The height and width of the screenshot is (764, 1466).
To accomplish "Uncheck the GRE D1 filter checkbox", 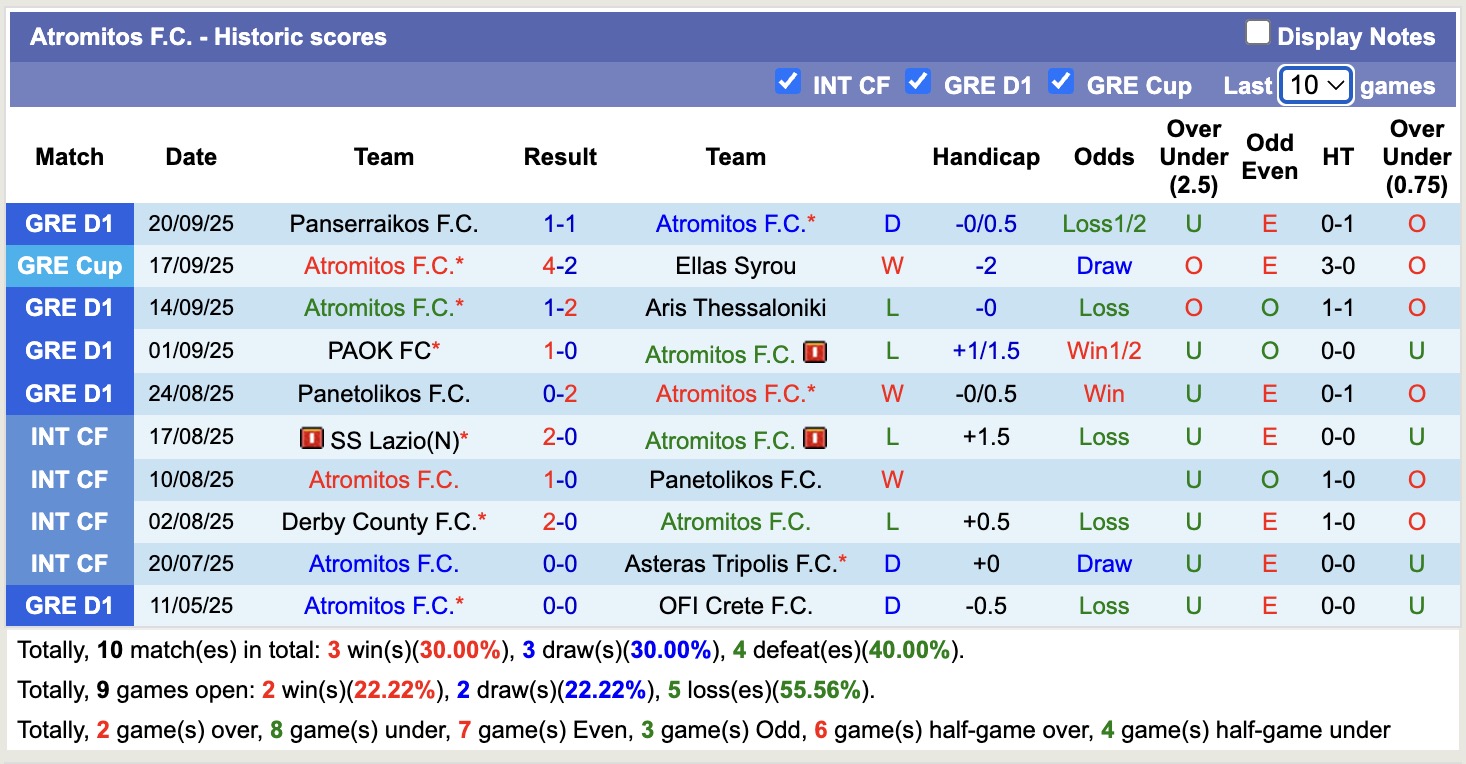I will (918, 85).
